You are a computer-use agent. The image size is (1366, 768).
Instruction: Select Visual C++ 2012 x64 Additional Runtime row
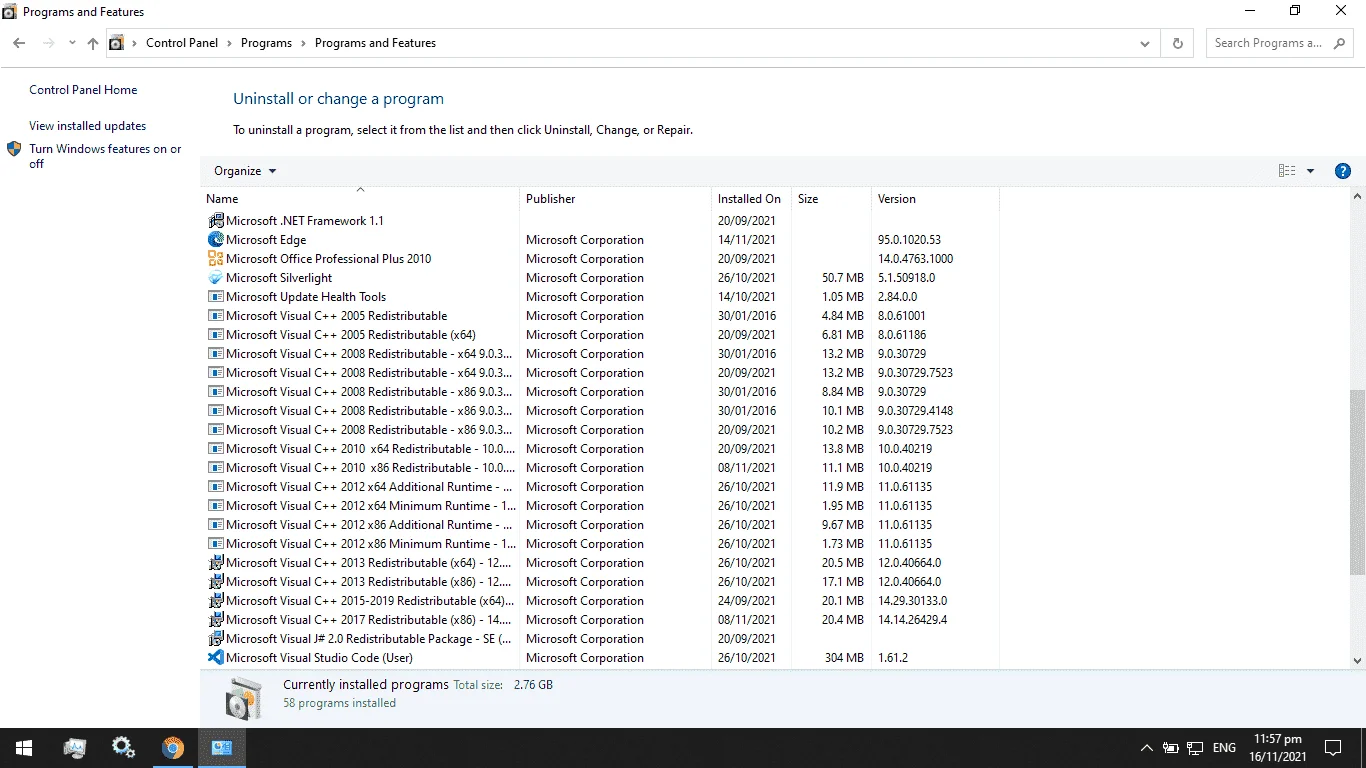click(x=602, y=487)
